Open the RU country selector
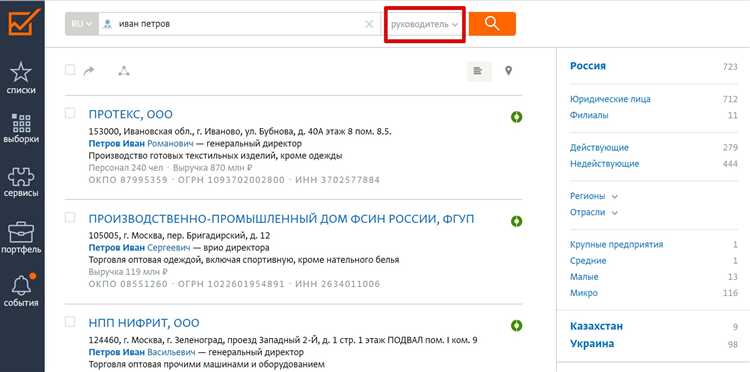The image size is (750, 372). point(82,23)
